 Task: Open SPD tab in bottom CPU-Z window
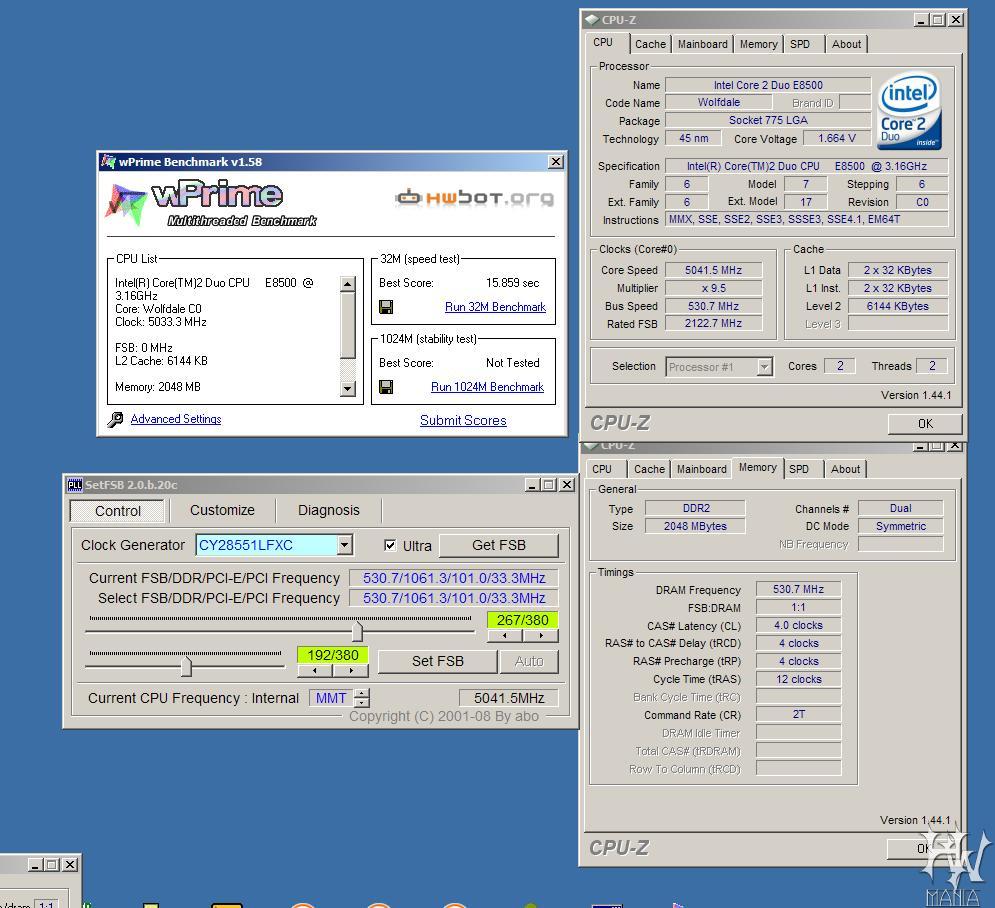(798, 470)
